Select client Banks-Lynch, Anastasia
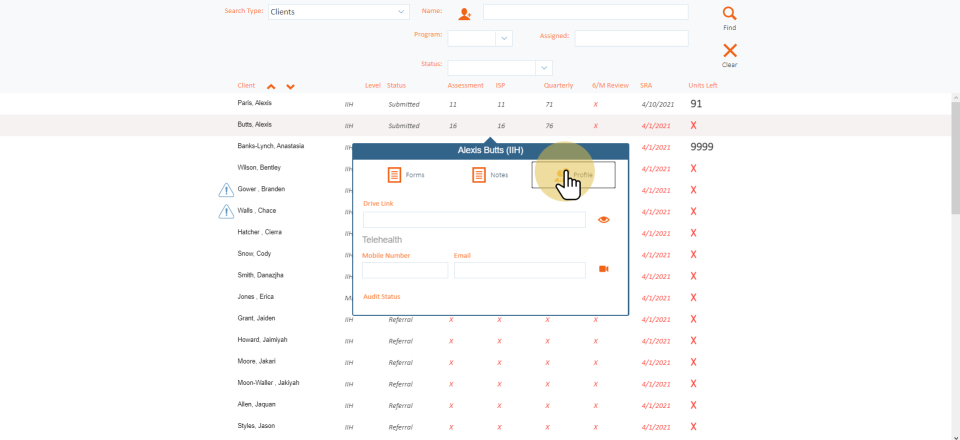960x440 pixels. point(270,146)
